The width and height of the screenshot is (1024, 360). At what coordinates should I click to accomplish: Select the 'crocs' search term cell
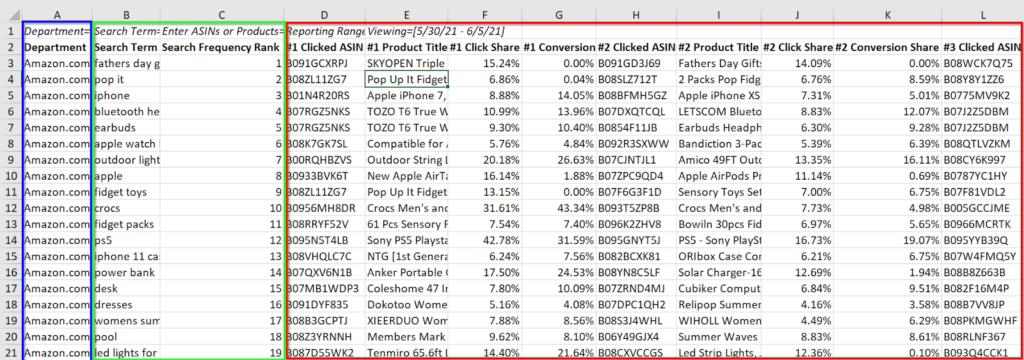126,208
